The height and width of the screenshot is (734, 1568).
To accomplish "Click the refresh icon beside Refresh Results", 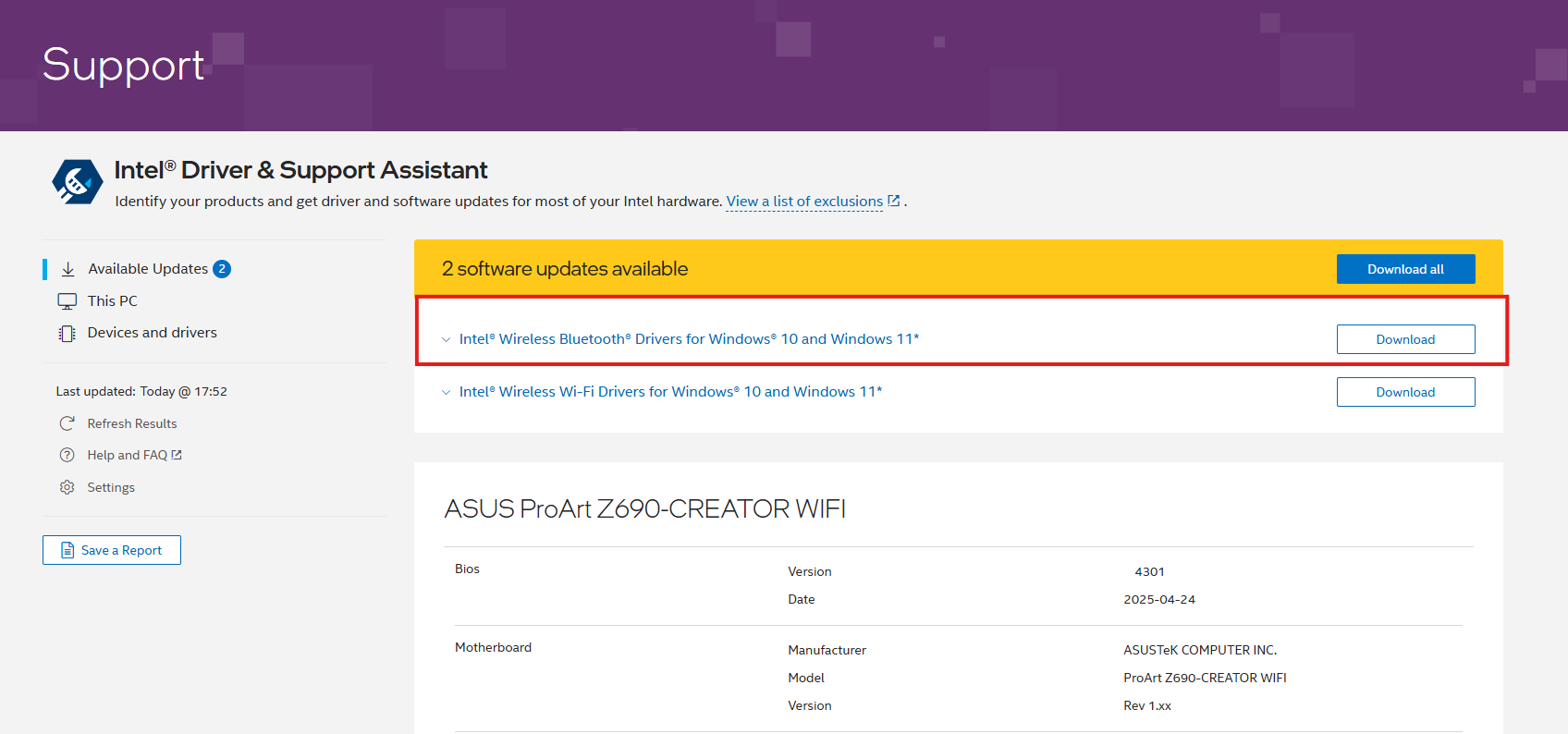I will [67, 423].
